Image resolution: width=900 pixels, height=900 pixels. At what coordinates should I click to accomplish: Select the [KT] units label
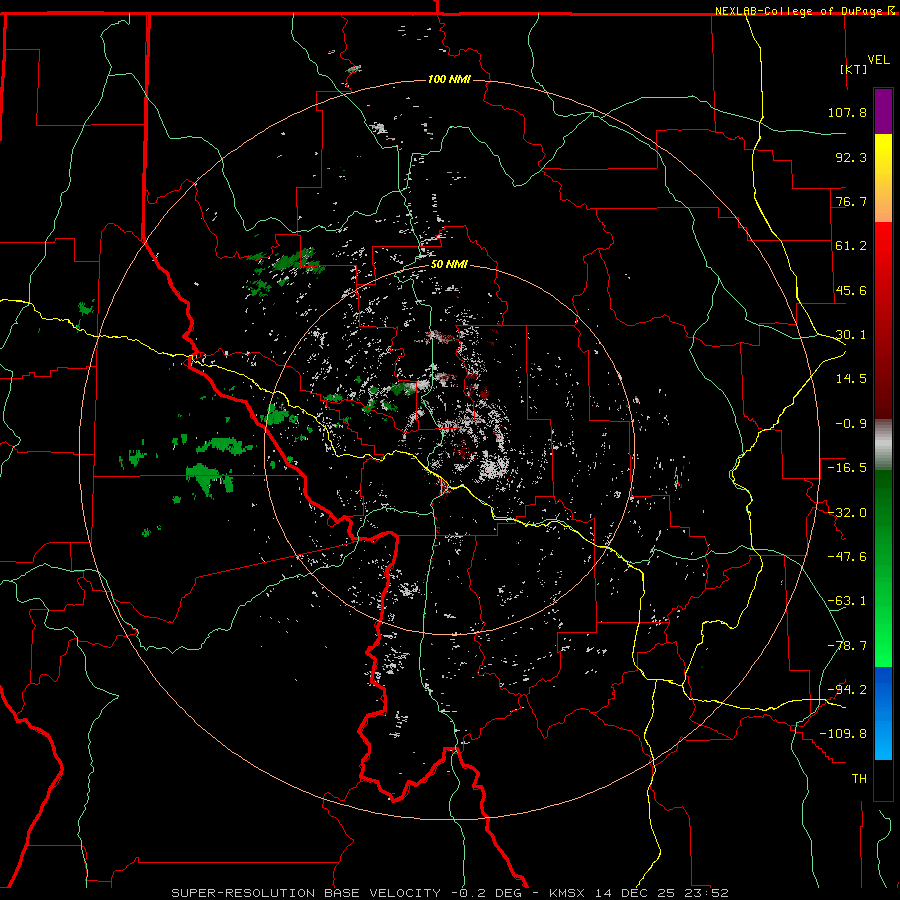click(853, 69)
